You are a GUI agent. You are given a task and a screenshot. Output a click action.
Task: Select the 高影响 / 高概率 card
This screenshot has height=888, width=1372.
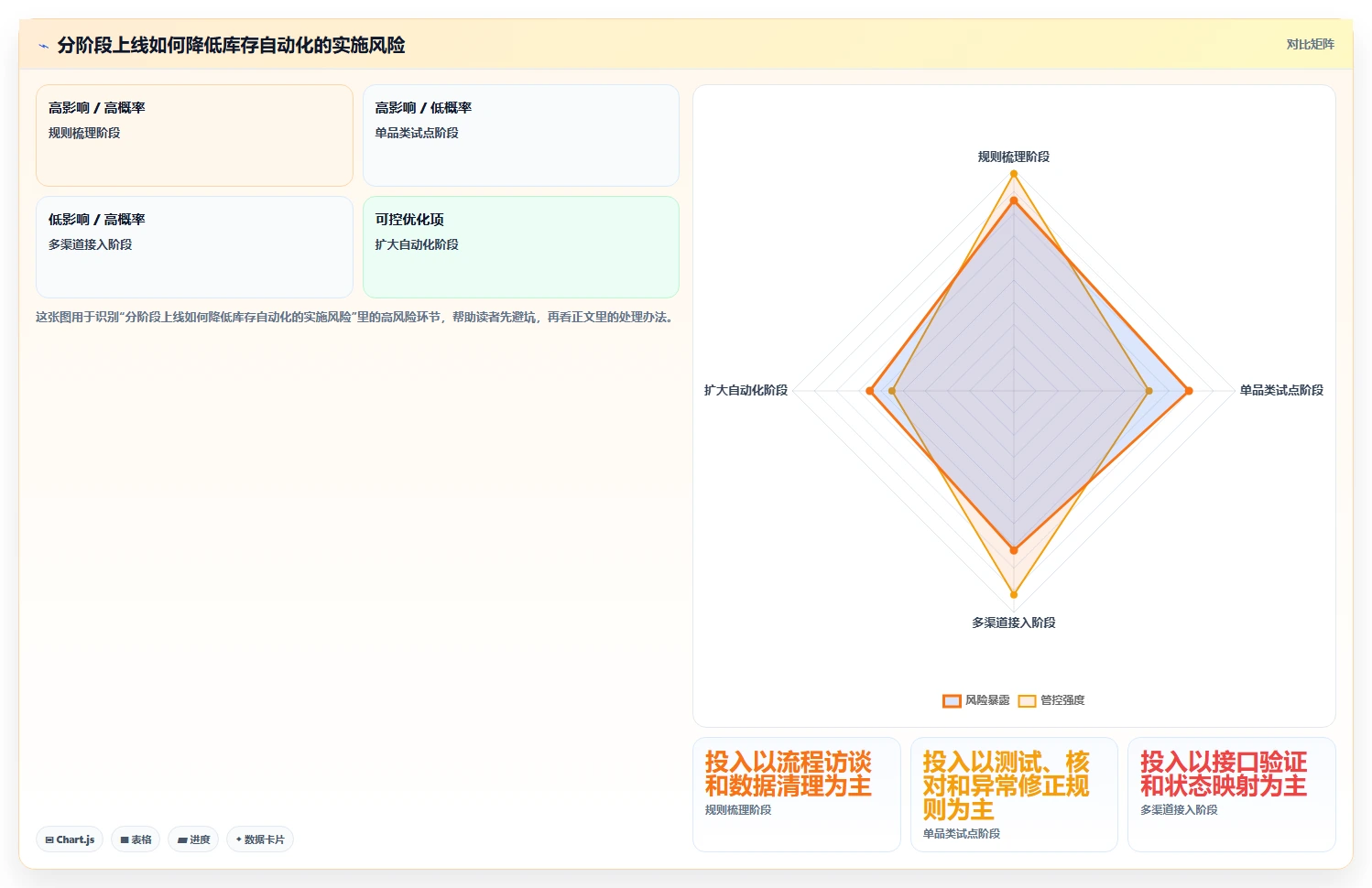(194, 135)
